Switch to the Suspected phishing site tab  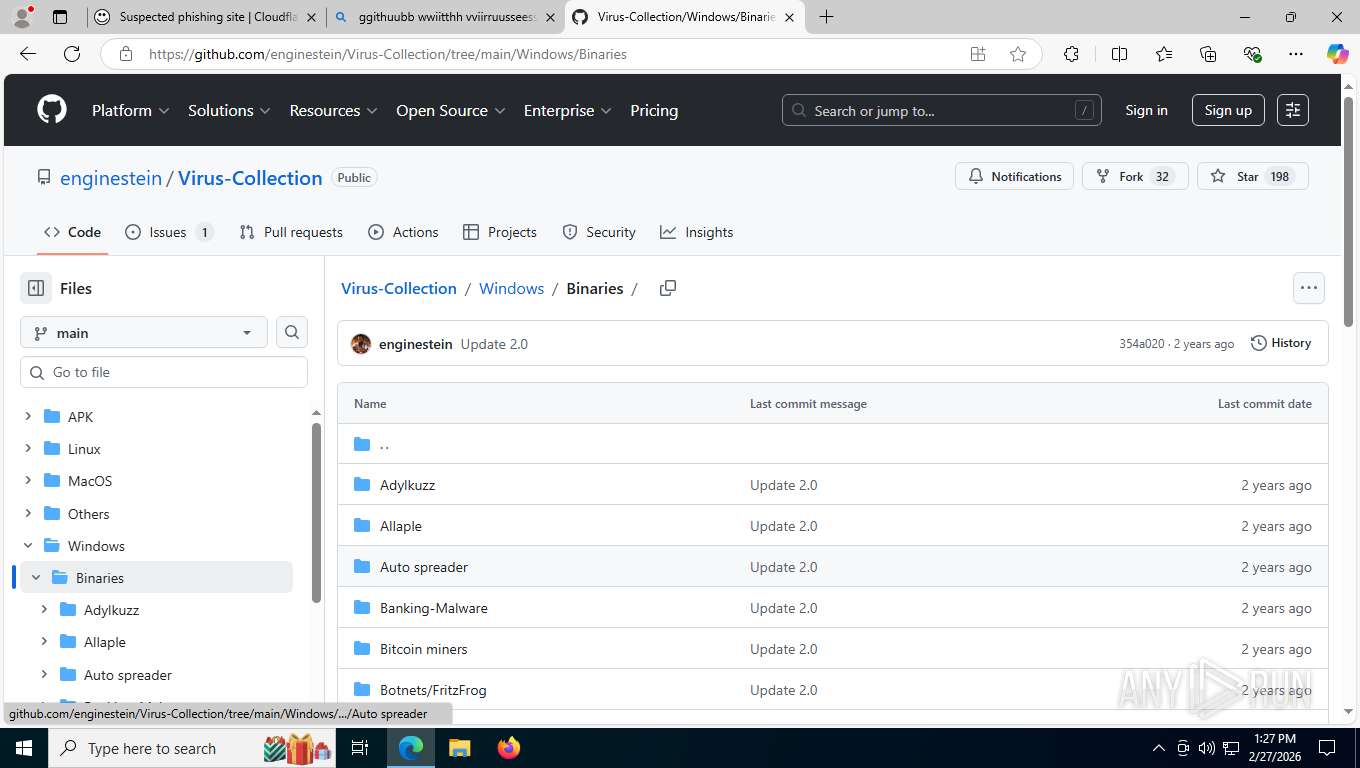pyautogui.click(x=207, y=17)
